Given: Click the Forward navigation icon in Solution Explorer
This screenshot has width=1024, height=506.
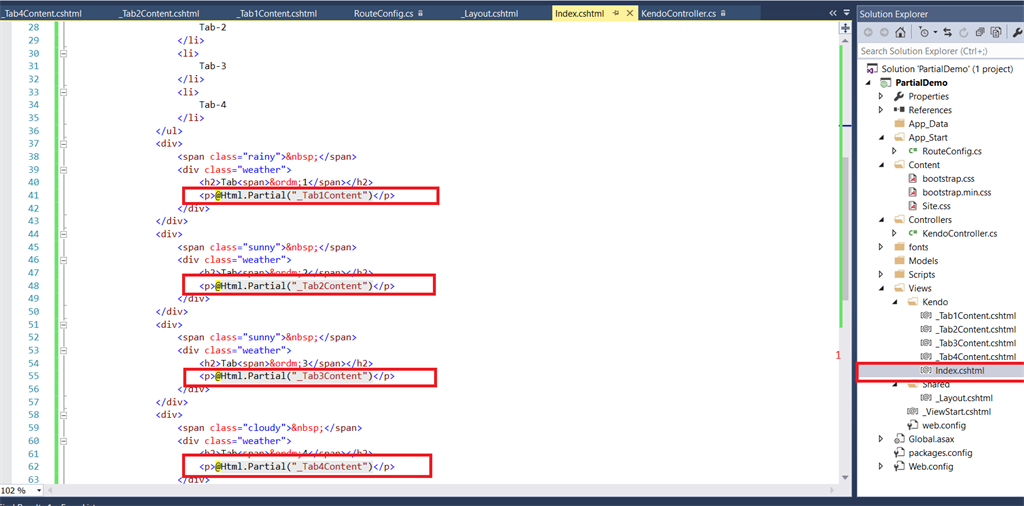Looking at the screenshot, I should (884, 33).
